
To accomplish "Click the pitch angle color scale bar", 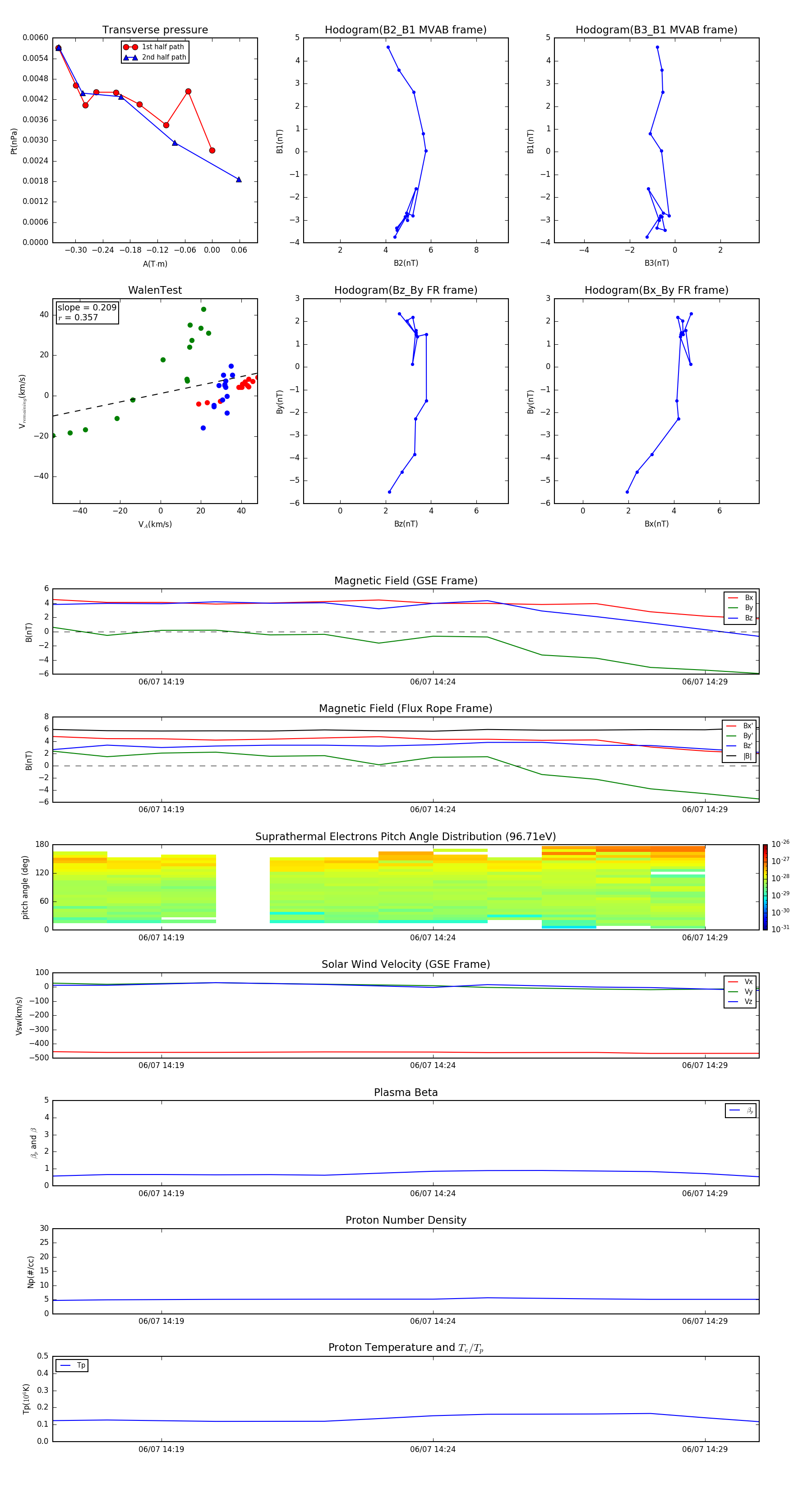I will tap(765, 887).
